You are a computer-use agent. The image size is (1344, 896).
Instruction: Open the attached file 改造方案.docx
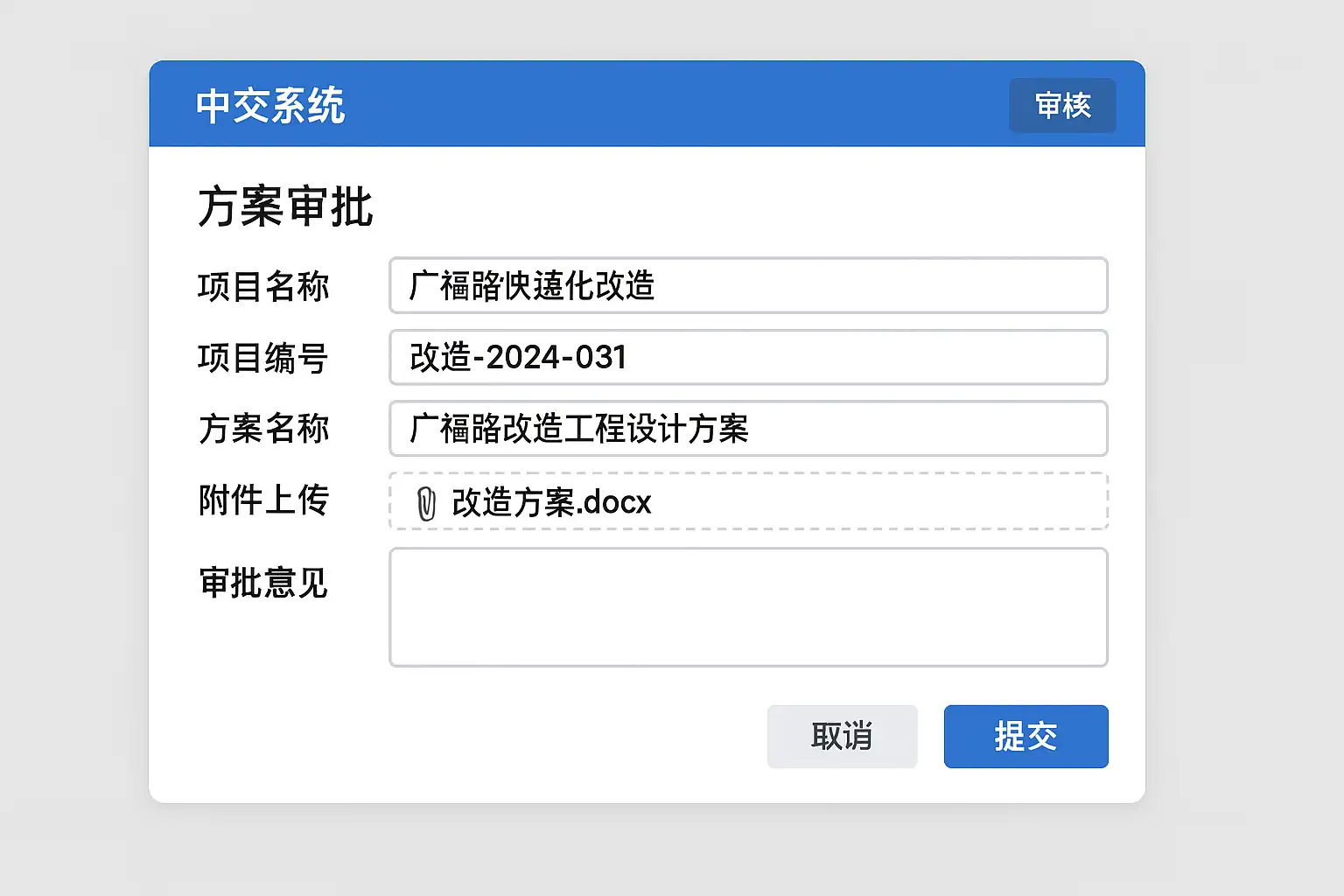(x=551, y=503)
